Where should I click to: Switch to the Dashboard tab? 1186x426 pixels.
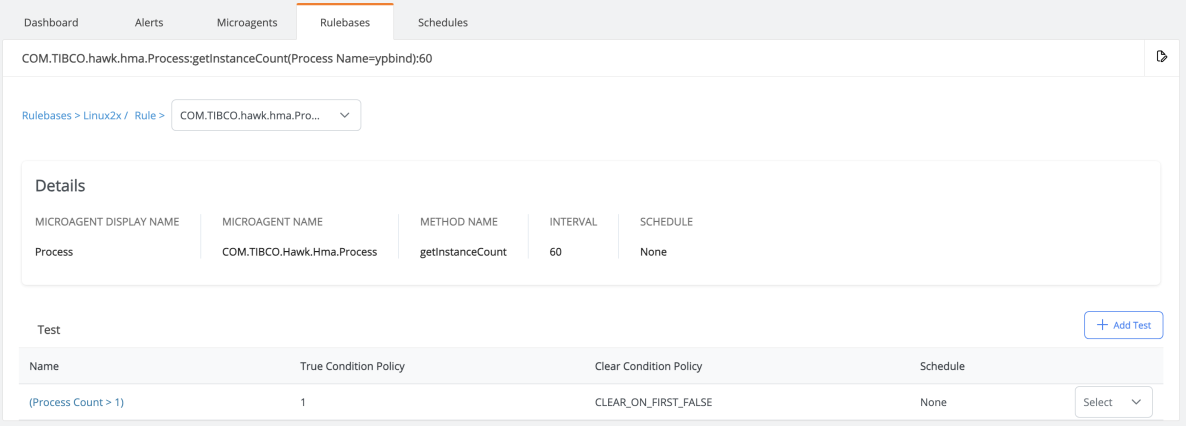pyautogui.click(x=51, y=22)
